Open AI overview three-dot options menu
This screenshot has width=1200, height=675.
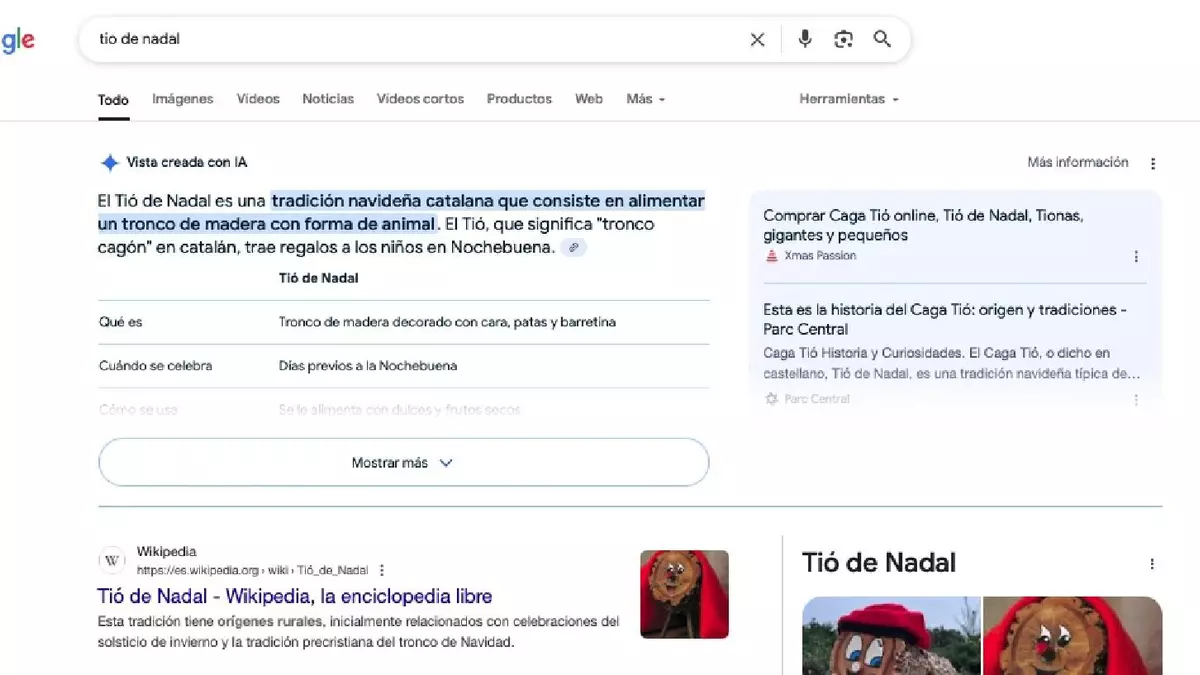click(1153, 163)
